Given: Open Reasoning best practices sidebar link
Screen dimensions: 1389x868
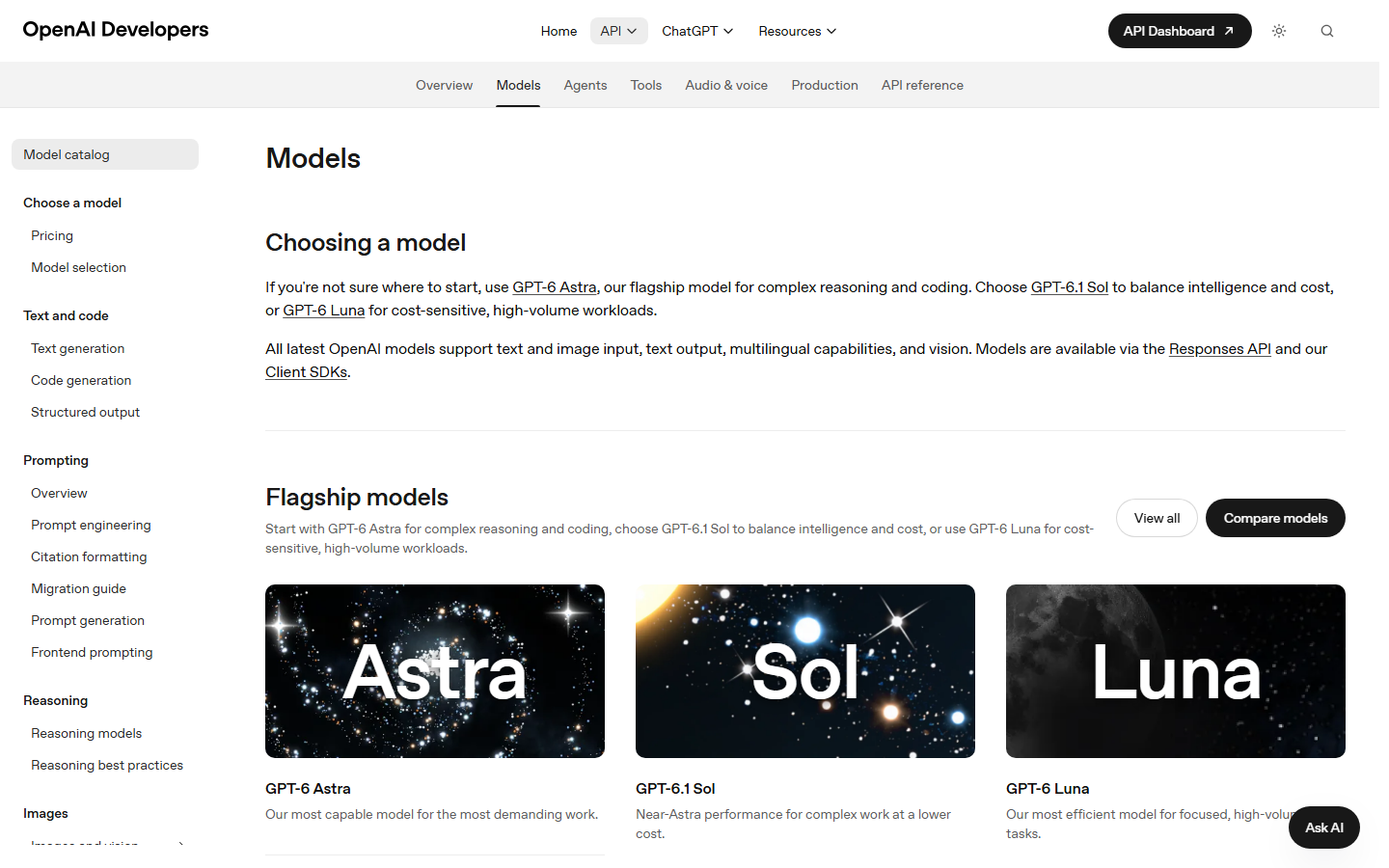Looking at the screenshot, I should (x=107, y=765).
